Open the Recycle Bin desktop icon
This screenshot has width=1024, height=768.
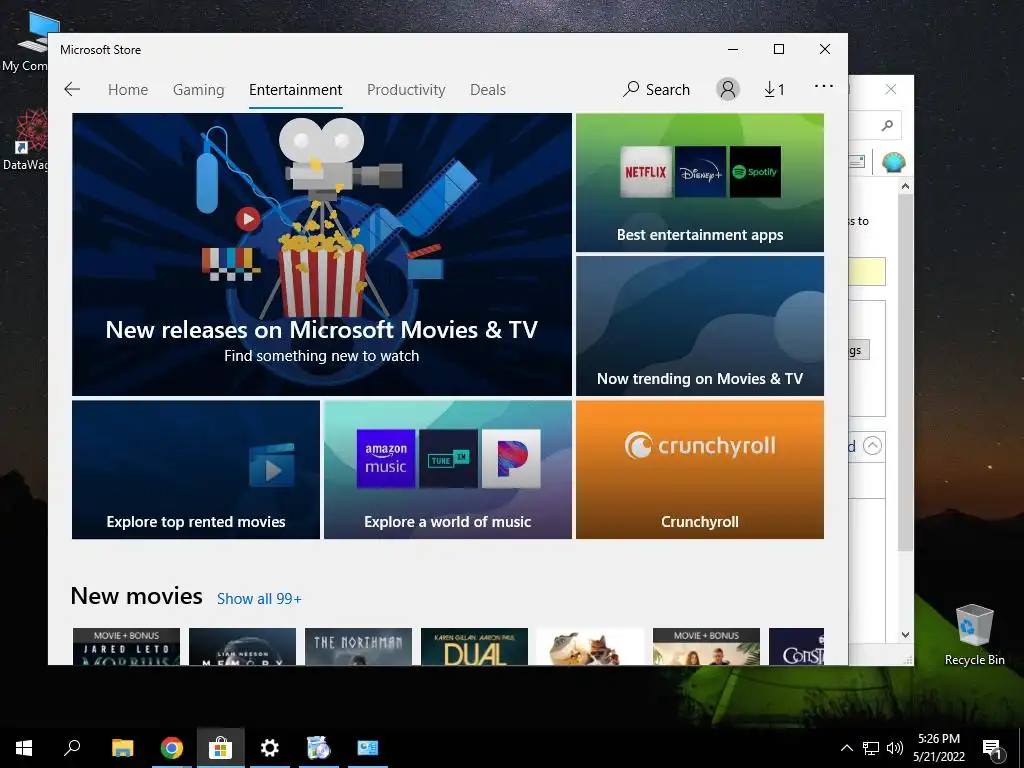[974, 634]
